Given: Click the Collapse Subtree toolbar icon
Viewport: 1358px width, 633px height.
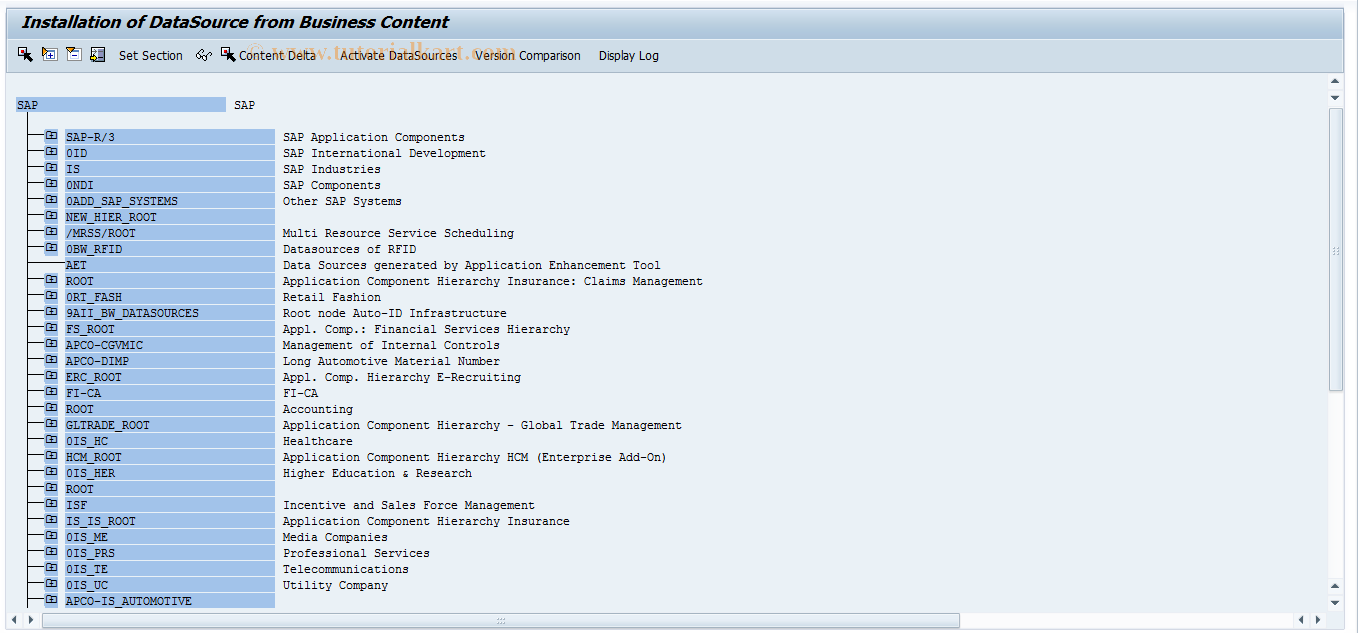Looking at the screenshot, I should [x=73, y=54].
